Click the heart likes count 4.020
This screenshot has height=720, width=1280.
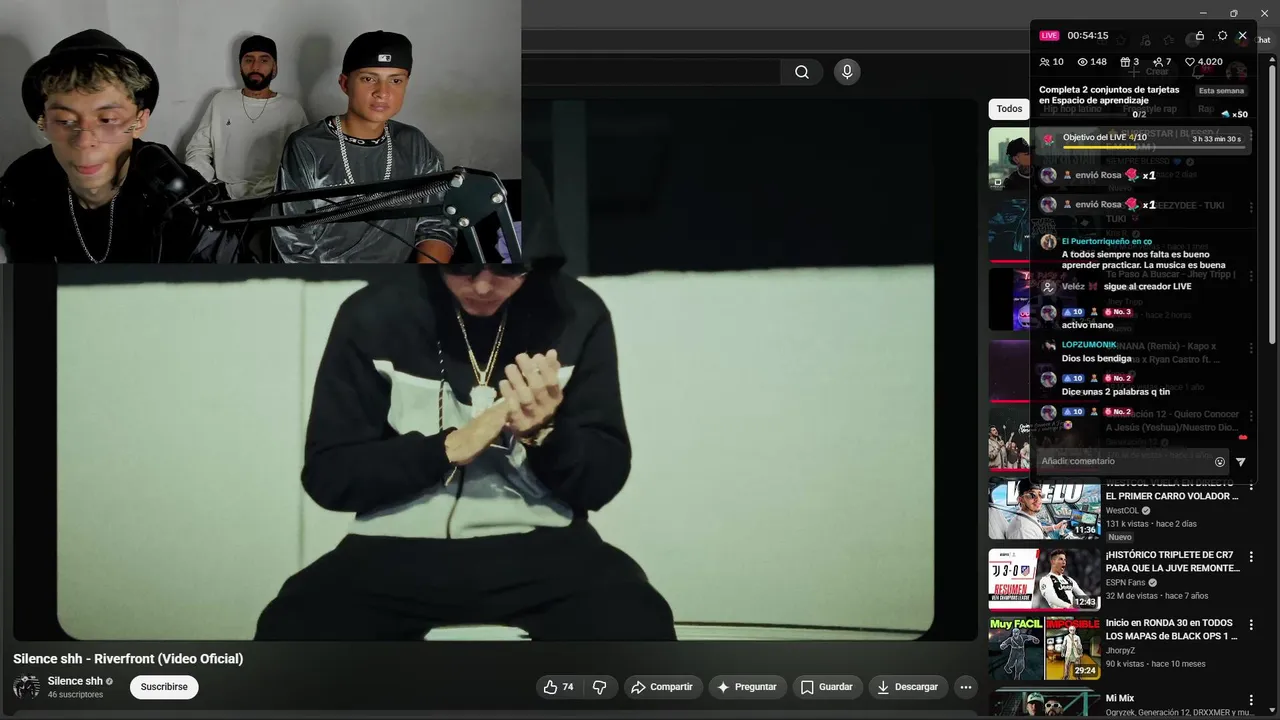click(x=1204, y=62)
